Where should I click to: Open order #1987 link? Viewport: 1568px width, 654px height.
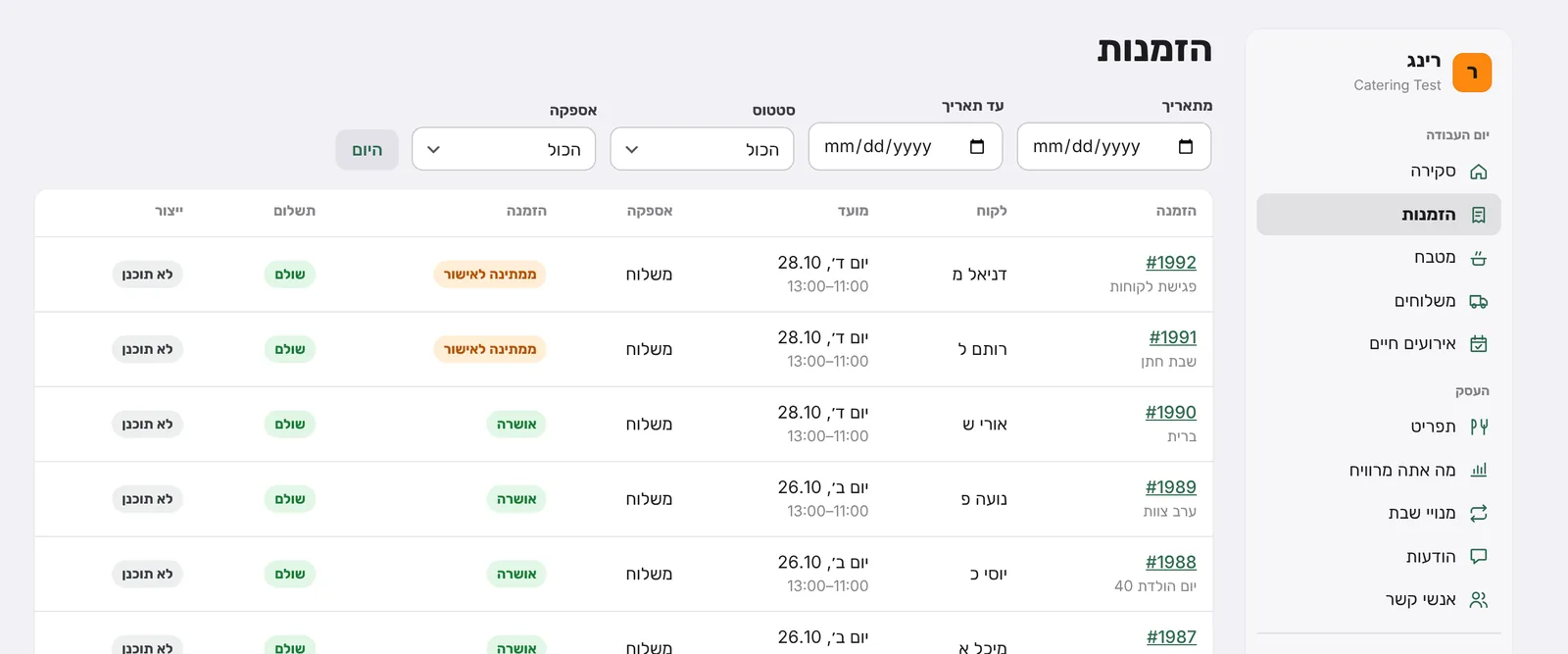tap(1172, 637)
